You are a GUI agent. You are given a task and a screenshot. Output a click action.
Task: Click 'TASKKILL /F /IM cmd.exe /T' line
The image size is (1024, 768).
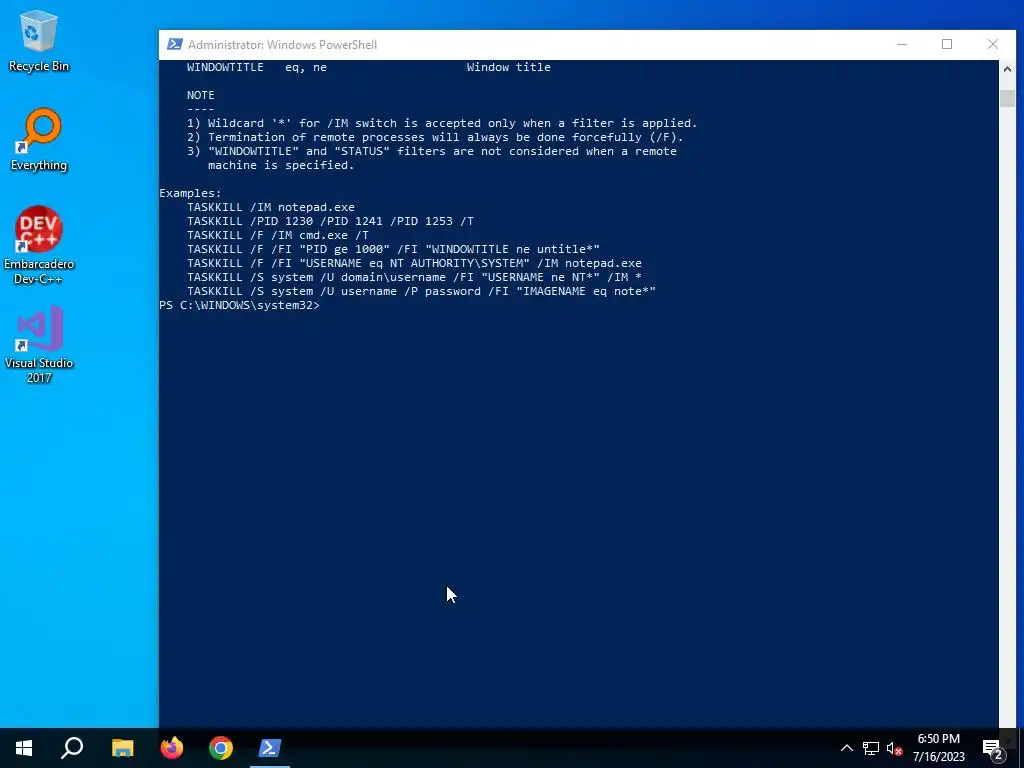tap(278, 235)
